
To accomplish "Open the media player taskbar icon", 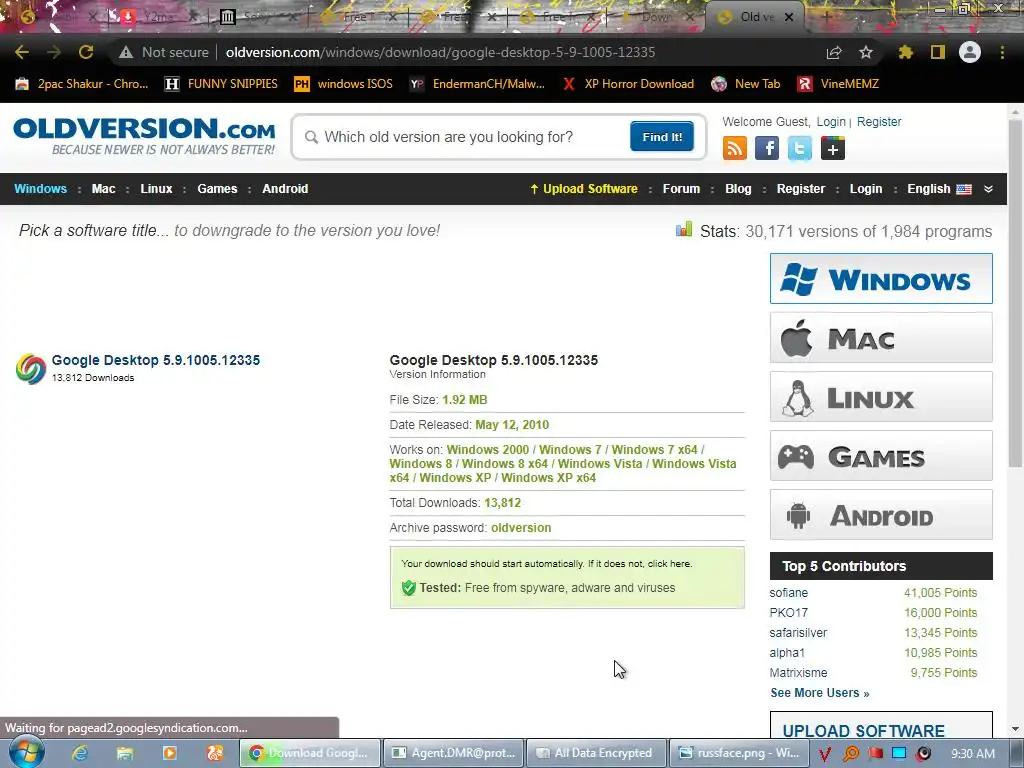I will point(169,753).
